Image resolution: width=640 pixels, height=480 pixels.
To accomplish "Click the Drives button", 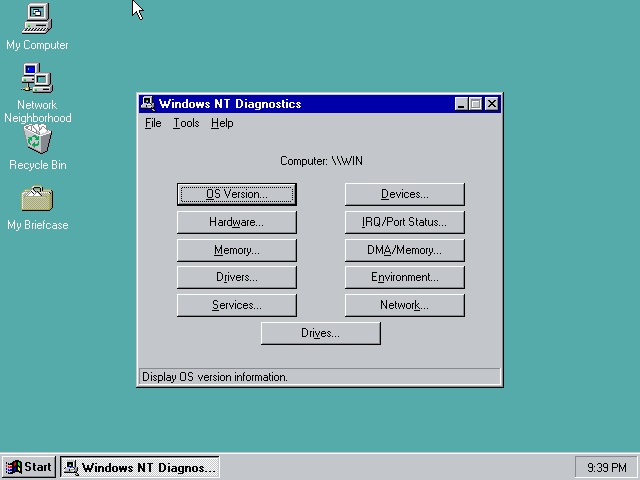I will [x=320, y=333].
